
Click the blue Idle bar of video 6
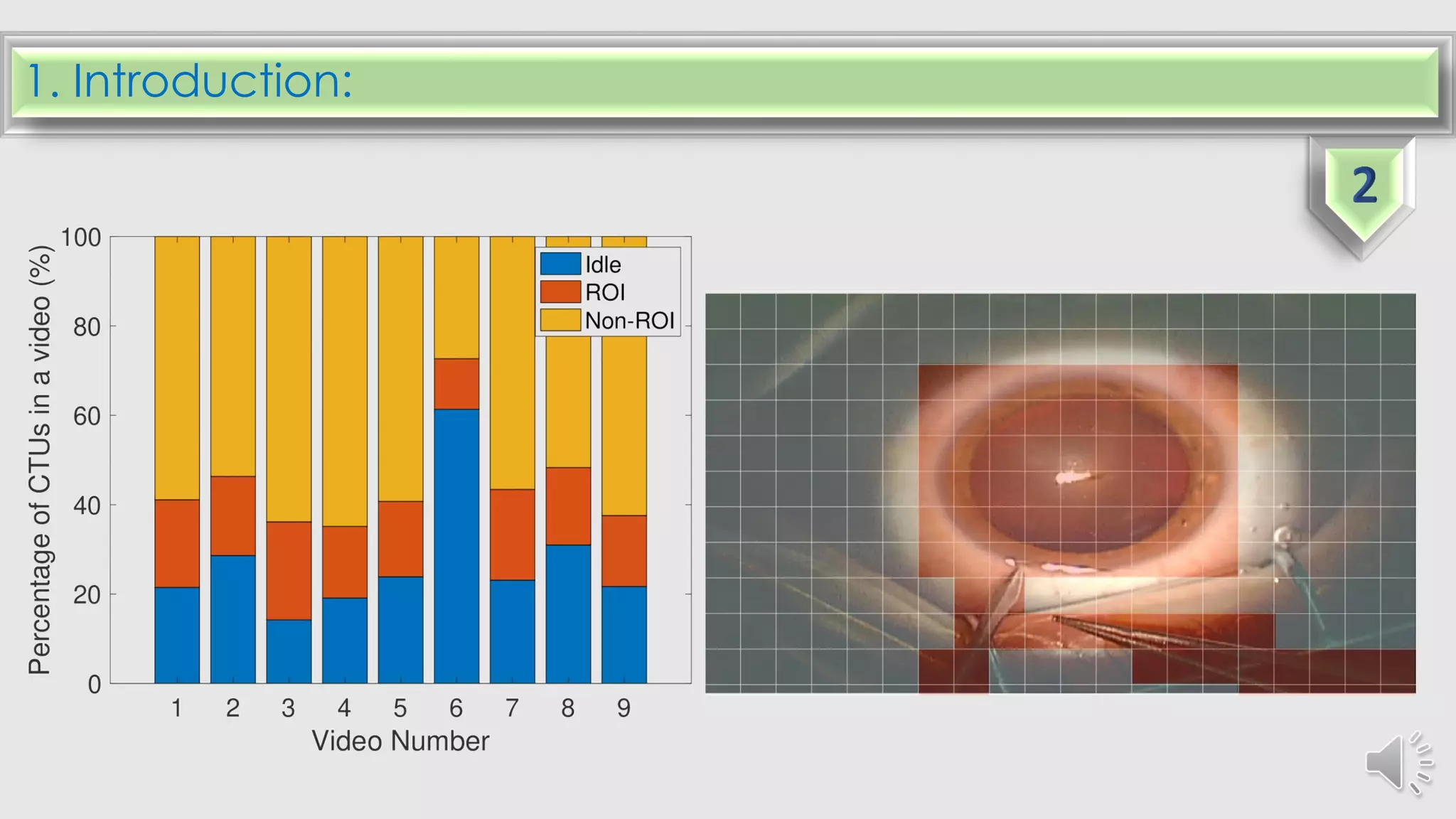[x=456, y=546]
